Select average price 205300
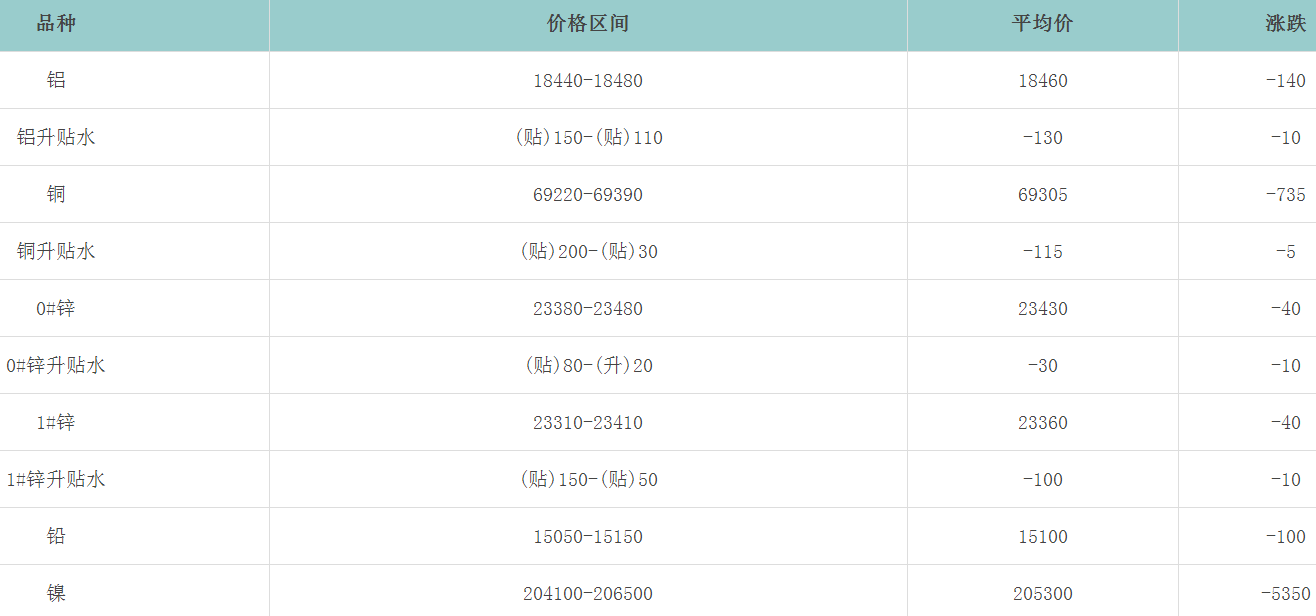Viewport: 1316px width, 616px height. (x=1043, y=594)
